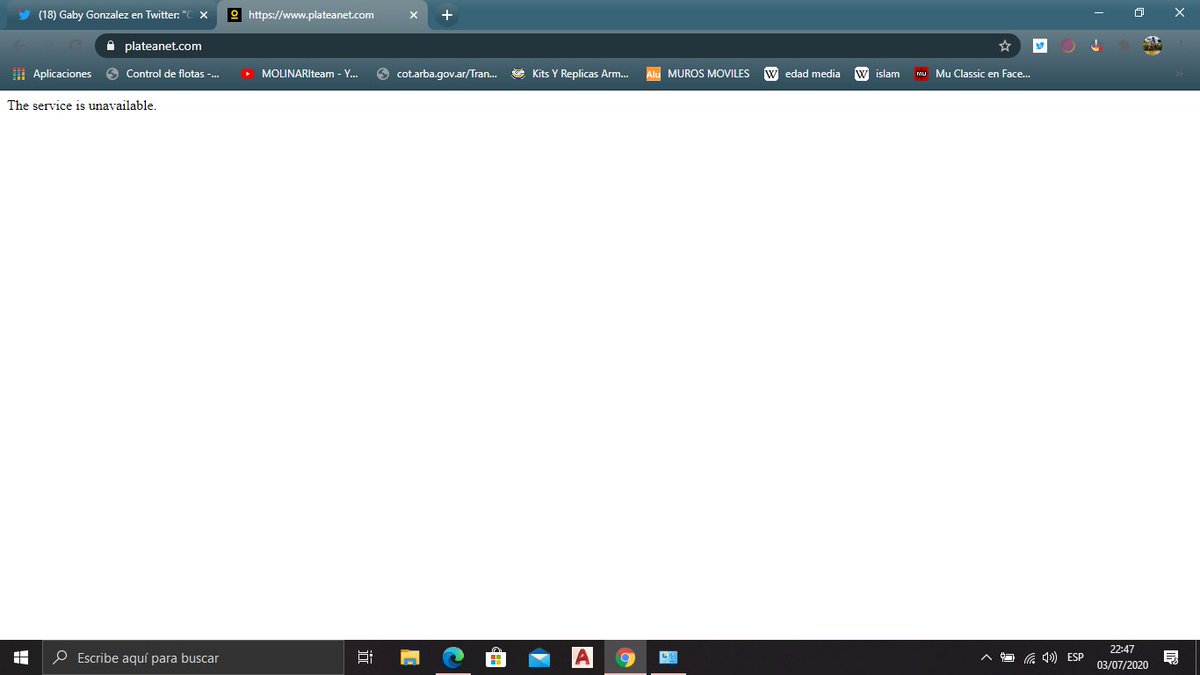Viewport: 1200px width, 675px height.
Task: Click the Chrome icon in the taskbar
Action: 625,657
